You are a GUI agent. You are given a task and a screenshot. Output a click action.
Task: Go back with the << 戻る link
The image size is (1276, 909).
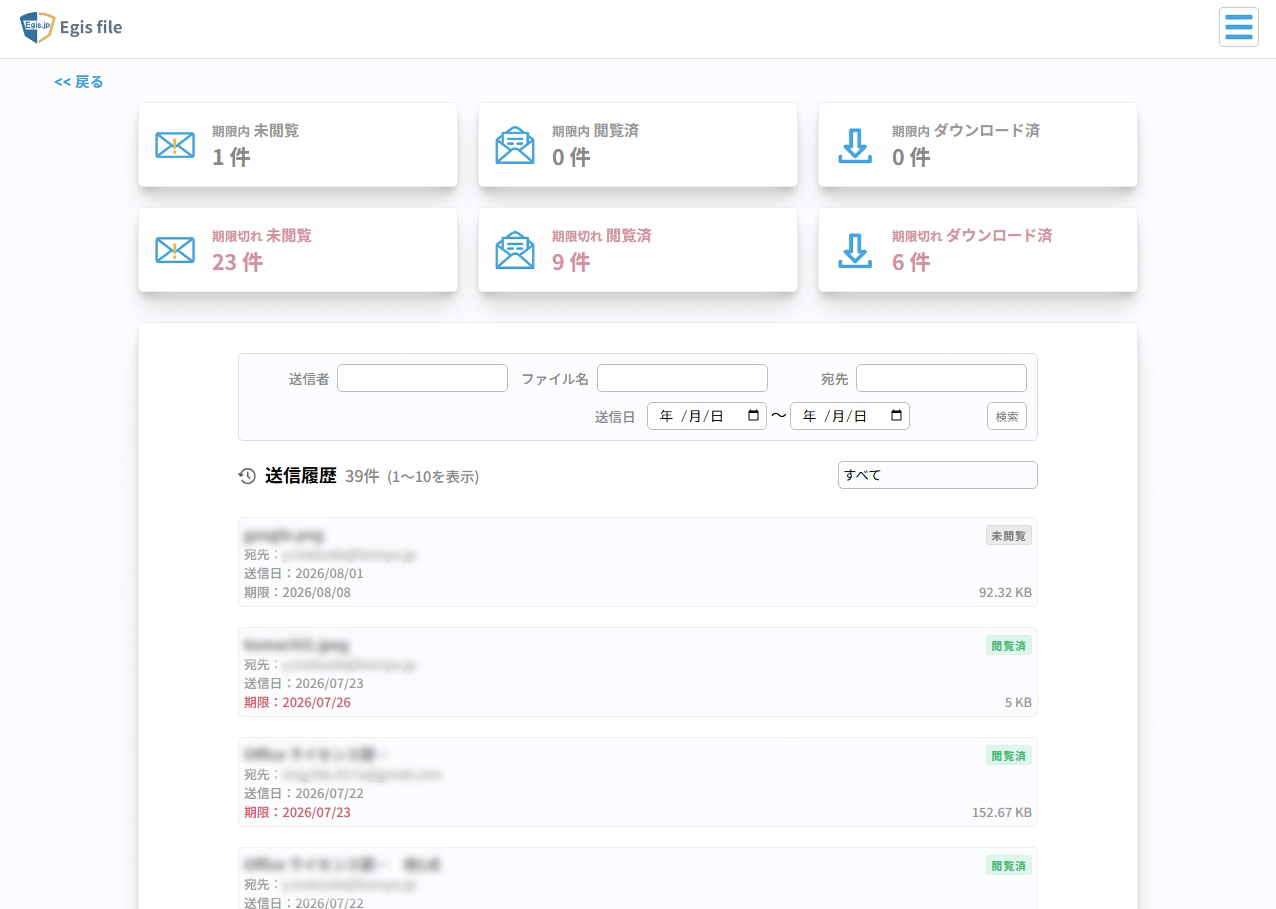pyautogui.click(x=79, y=82)
